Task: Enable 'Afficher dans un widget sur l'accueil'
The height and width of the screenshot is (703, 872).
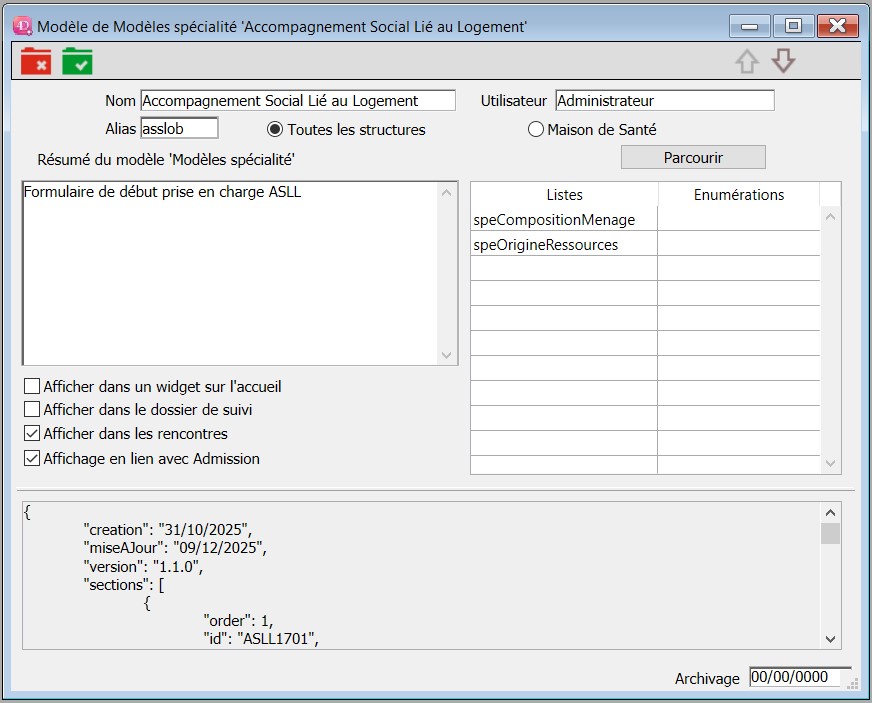Action: click(x=33, y=386)
